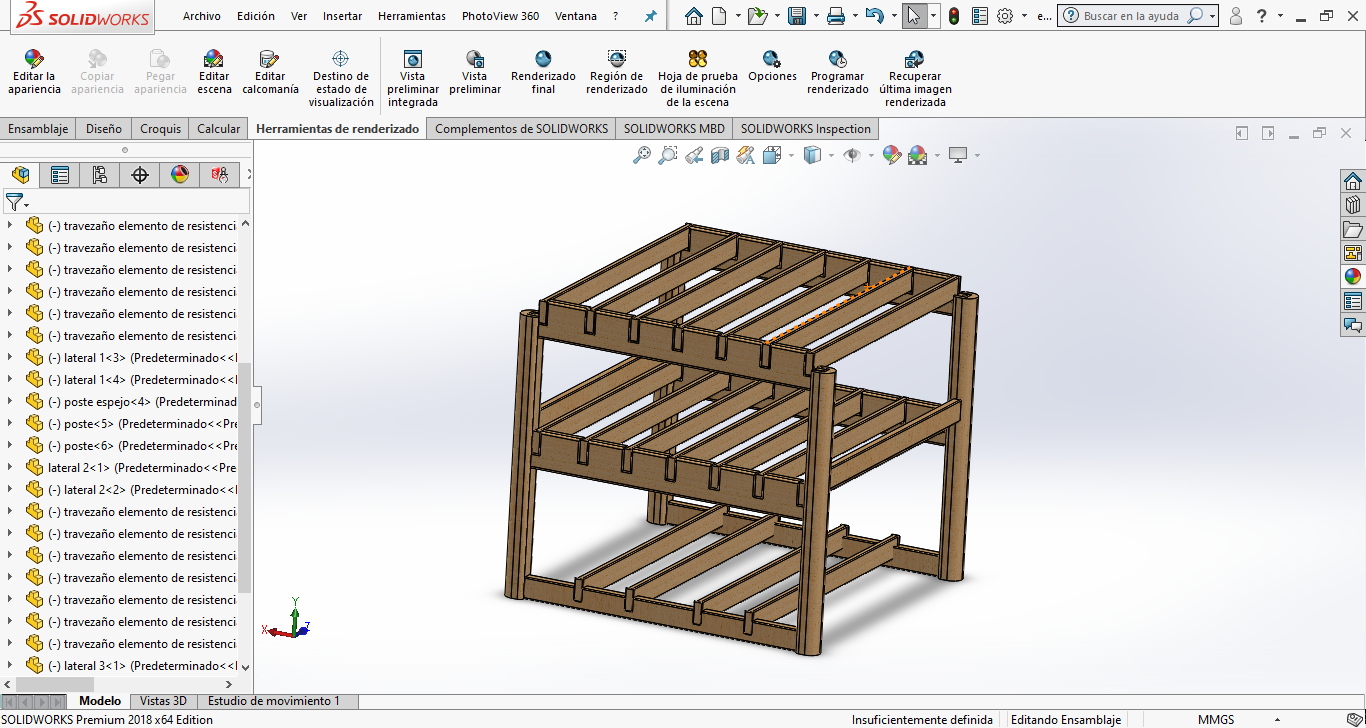Pin the menu bar with pushpin
The width and height of the screenshot is (1366, 728).
651,17
